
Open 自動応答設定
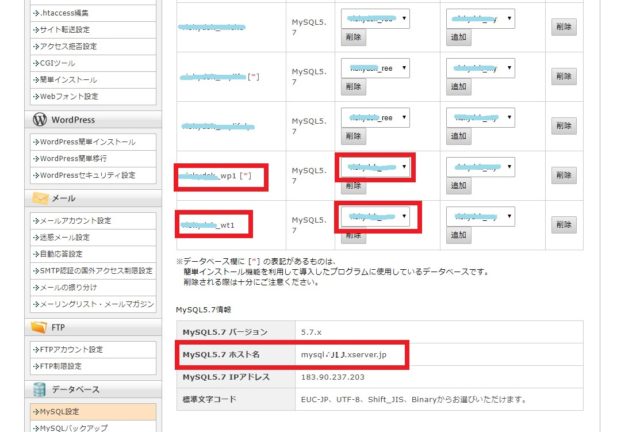tap(93, 254)
